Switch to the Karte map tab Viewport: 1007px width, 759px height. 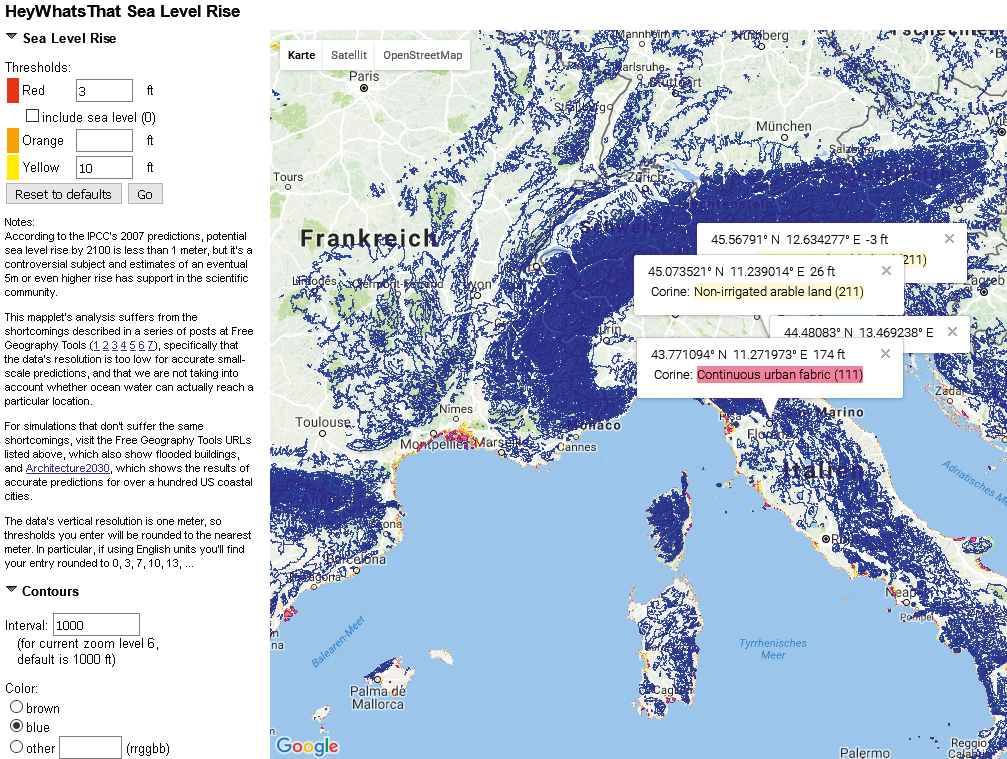pyautogui.click(x=301, y=55)
